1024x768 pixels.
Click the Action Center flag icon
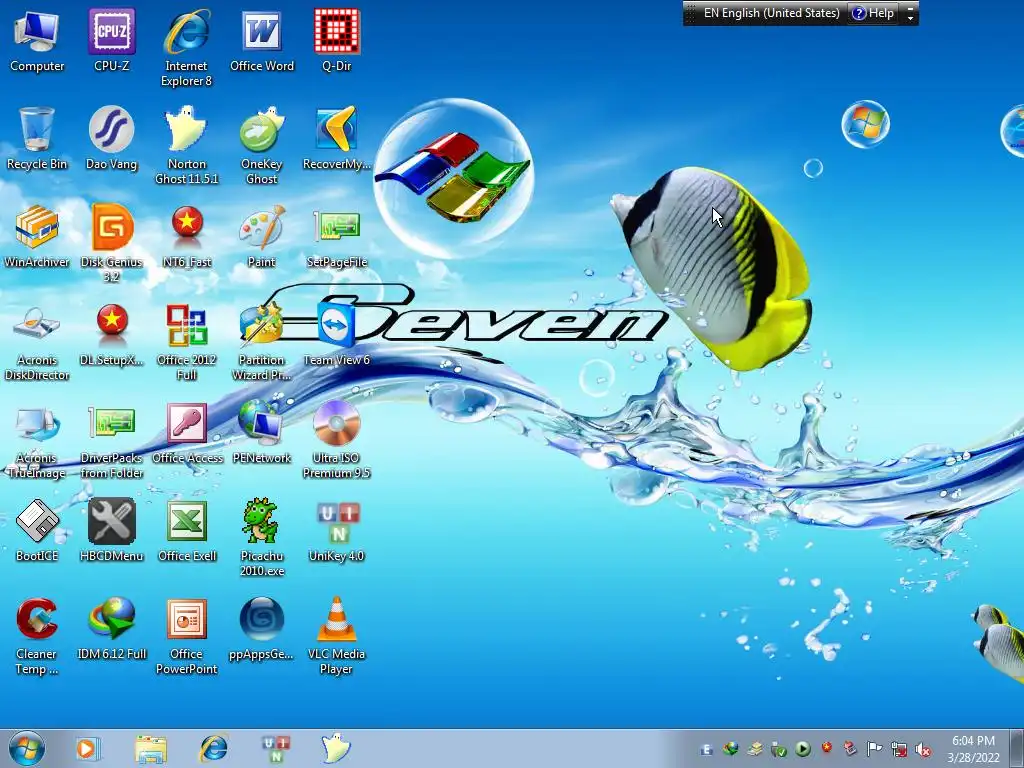874,749
